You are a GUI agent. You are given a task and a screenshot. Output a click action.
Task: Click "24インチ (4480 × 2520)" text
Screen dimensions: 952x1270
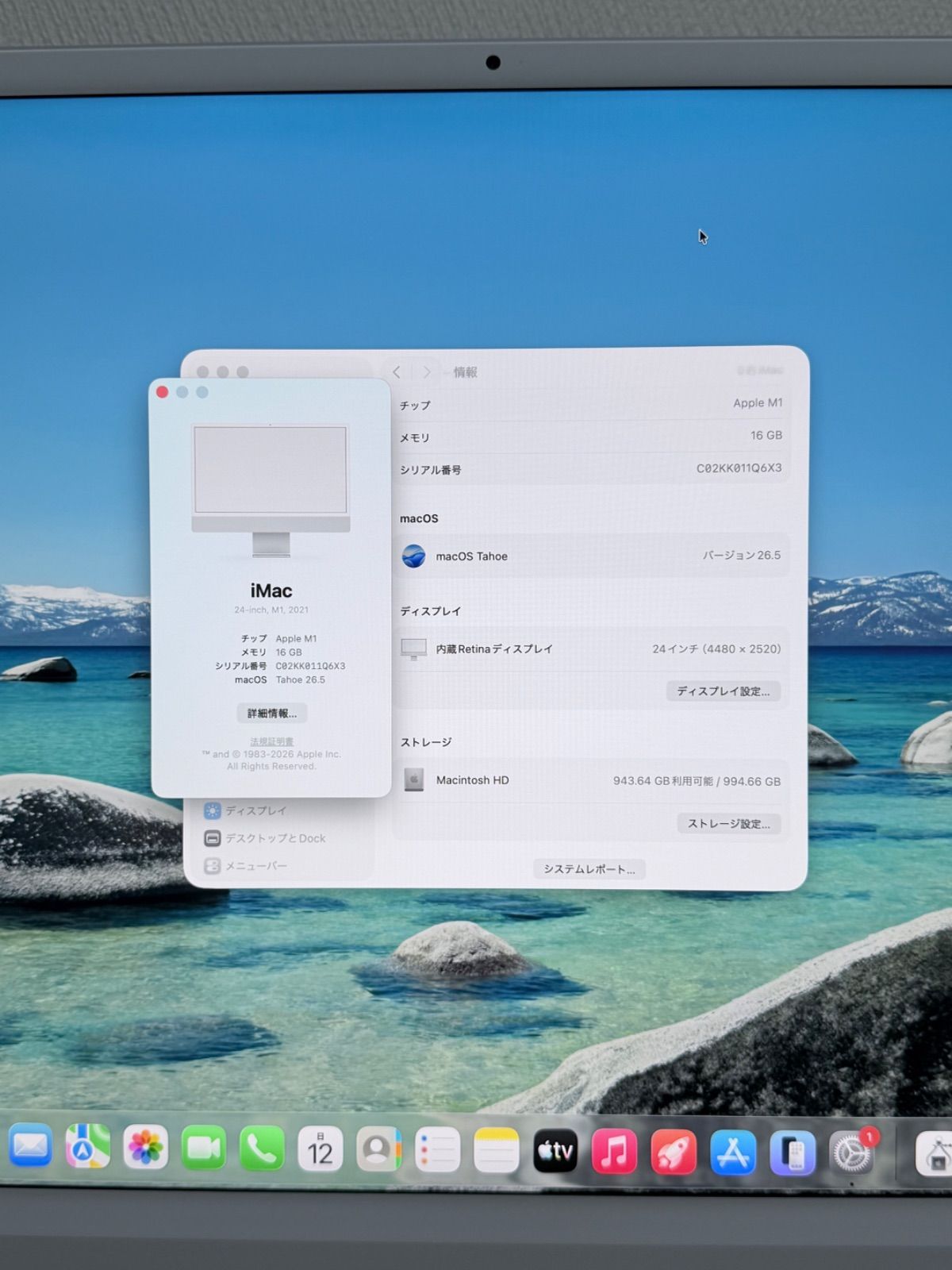(717, 649)
